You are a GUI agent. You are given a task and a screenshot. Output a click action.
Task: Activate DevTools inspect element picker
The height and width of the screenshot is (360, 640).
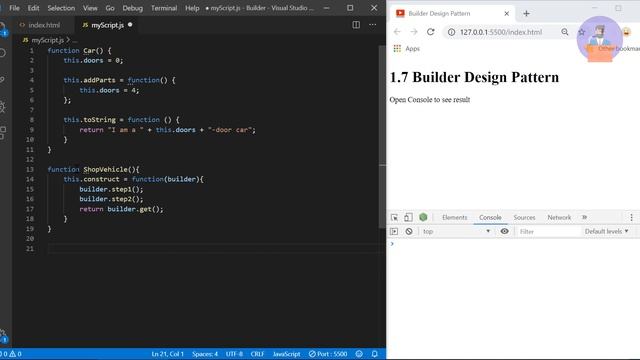point(394,218)
